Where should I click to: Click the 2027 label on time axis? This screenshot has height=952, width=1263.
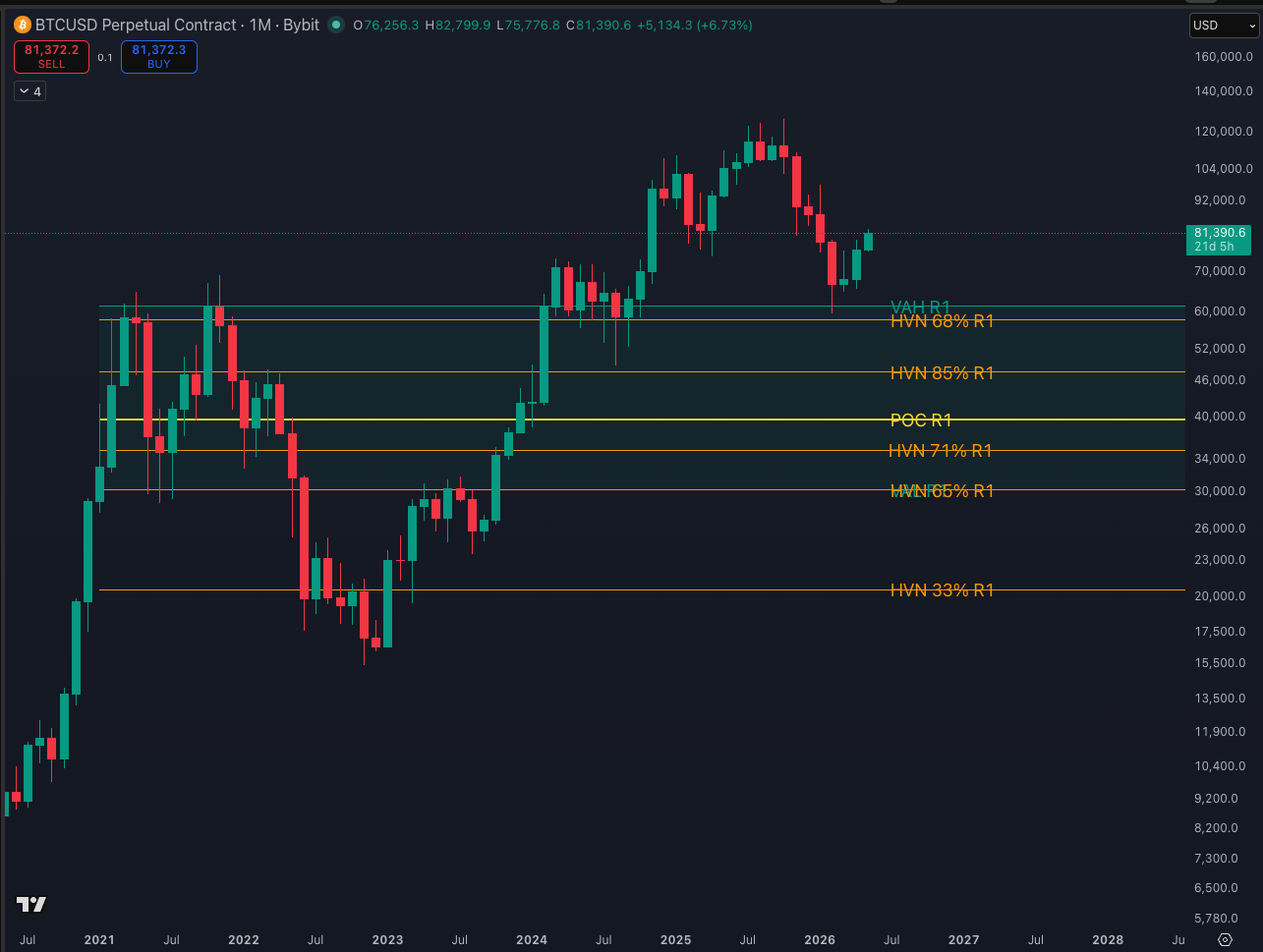pyautogui.click(x=963, y=940)
